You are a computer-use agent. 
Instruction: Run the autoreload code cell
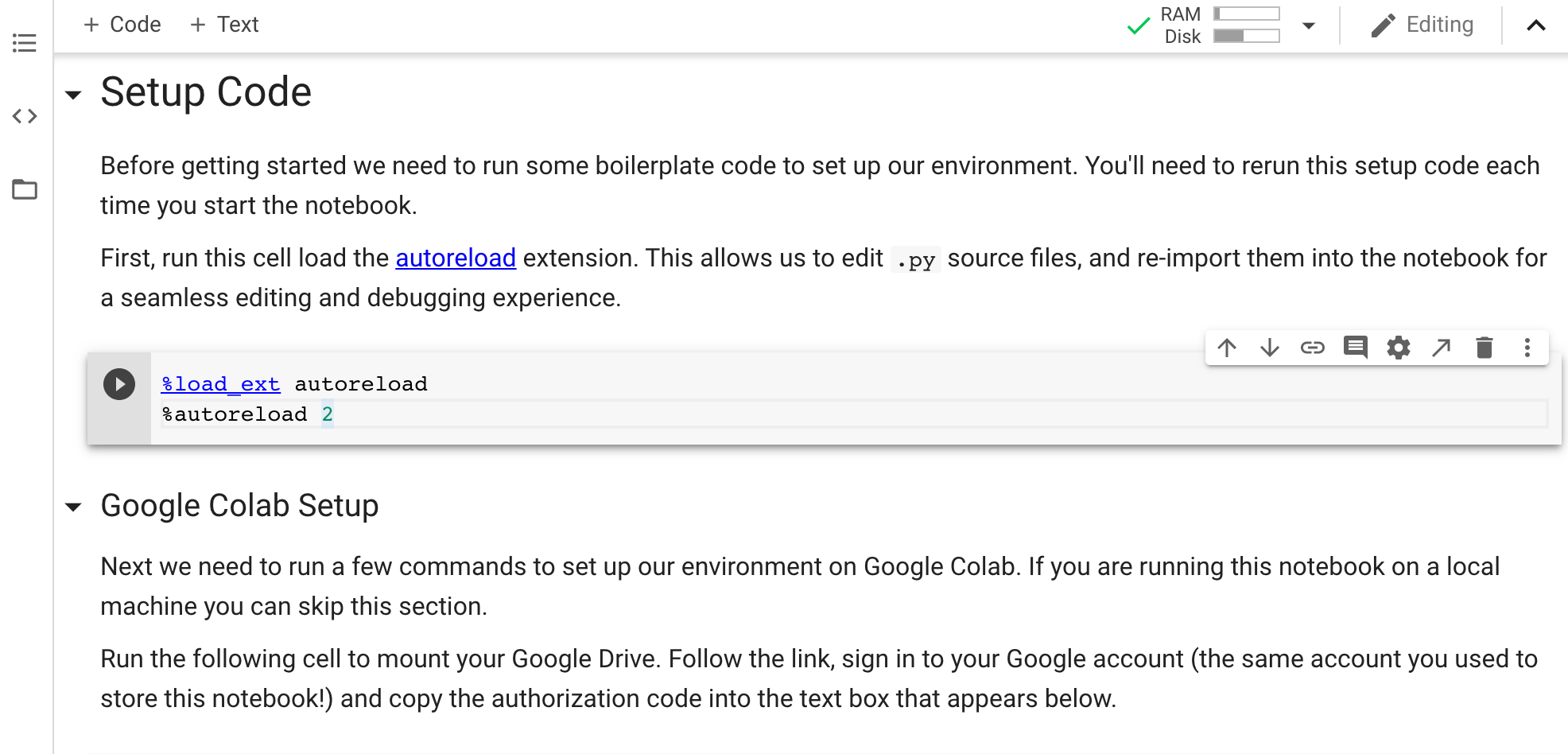[119, 384]
